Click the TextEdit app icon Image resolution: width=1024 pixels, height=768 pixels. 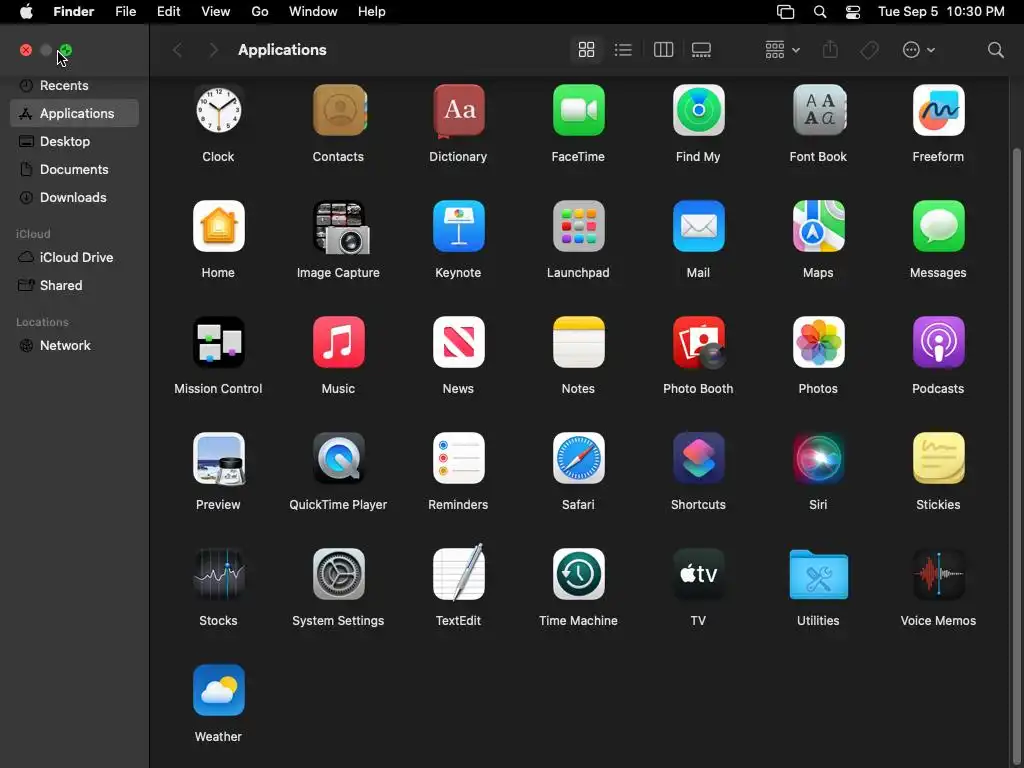coord(458,572)
